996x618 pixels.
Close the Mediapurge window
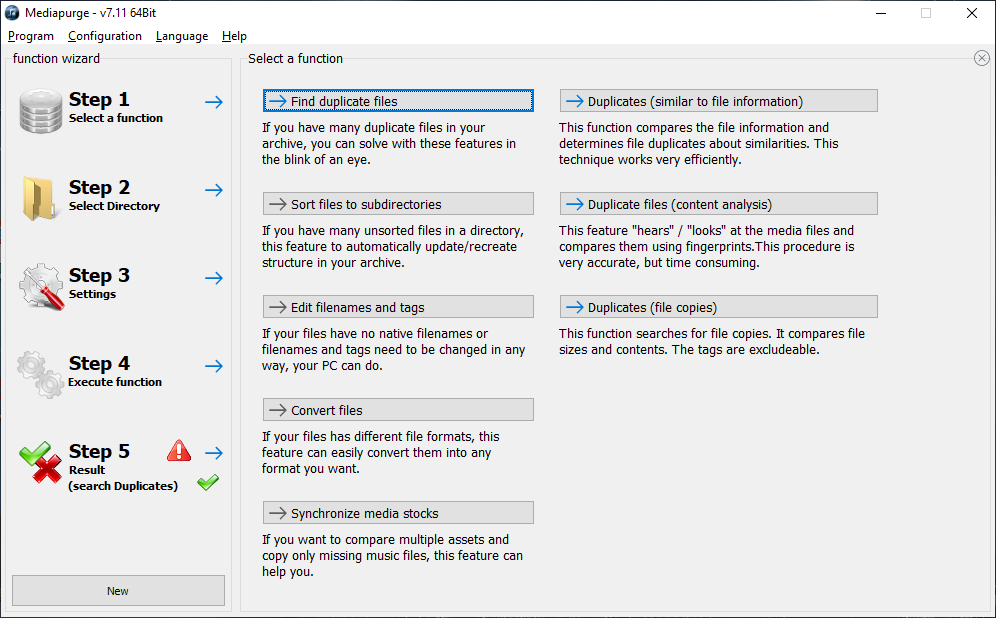click(x=972, y=13)
